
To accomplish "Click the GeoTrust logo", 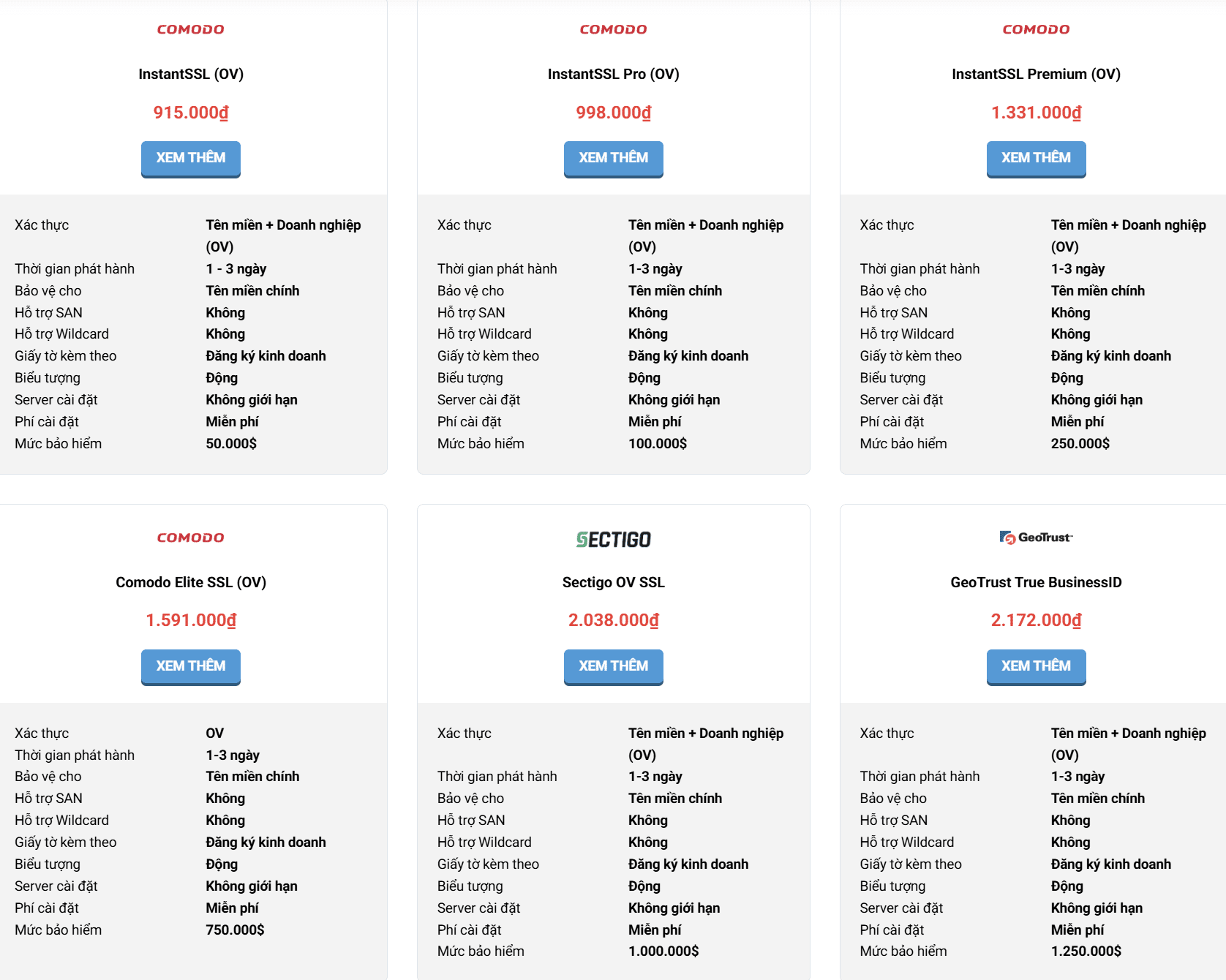I will [x=1036, y=538].
